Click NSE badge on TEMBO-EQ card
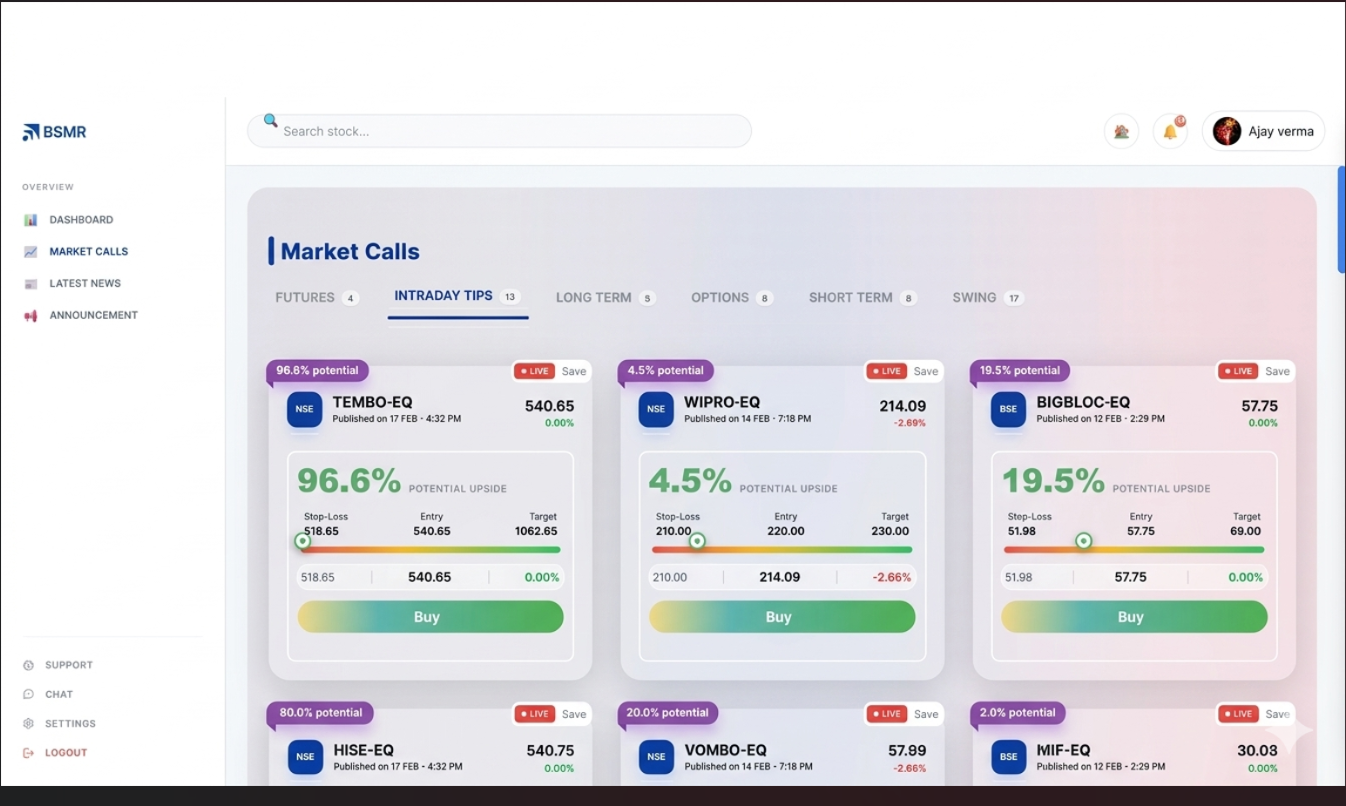1346x806 pixels. (304, 409)
